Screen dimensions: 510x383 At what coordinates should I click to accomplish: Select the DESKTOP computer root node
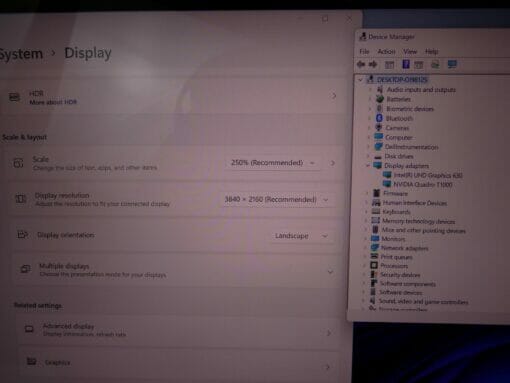click(402, 80)
